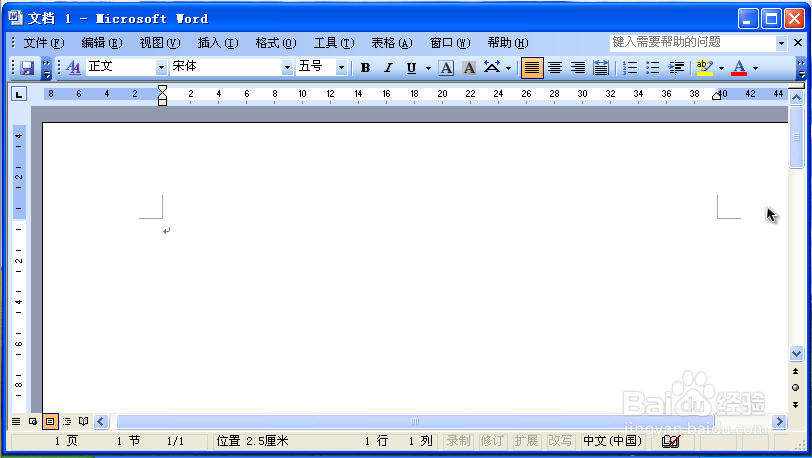Expand Standard toolbar options chevron

pos(47,68)
